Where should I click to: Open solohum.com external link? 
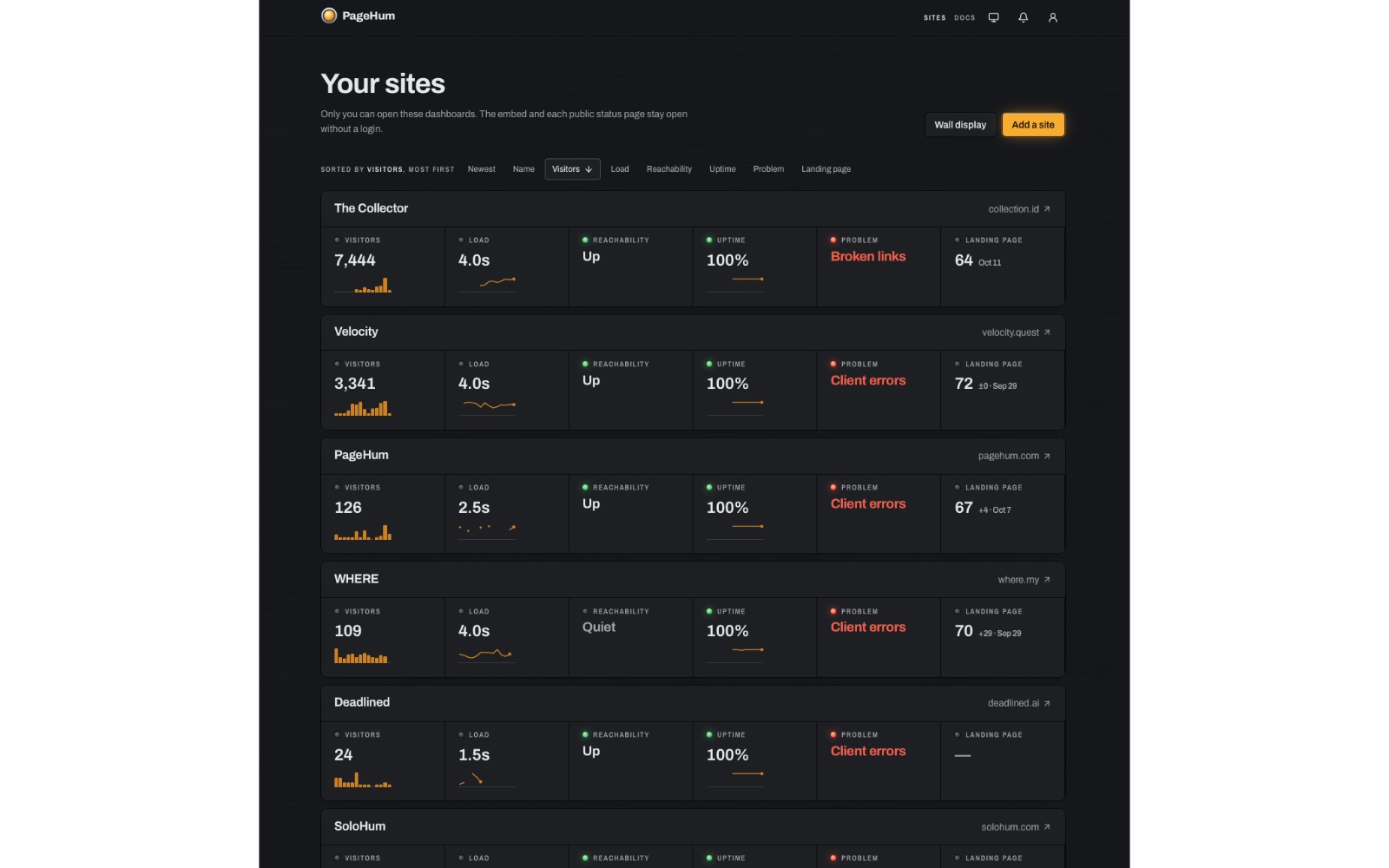(1016, 827)
